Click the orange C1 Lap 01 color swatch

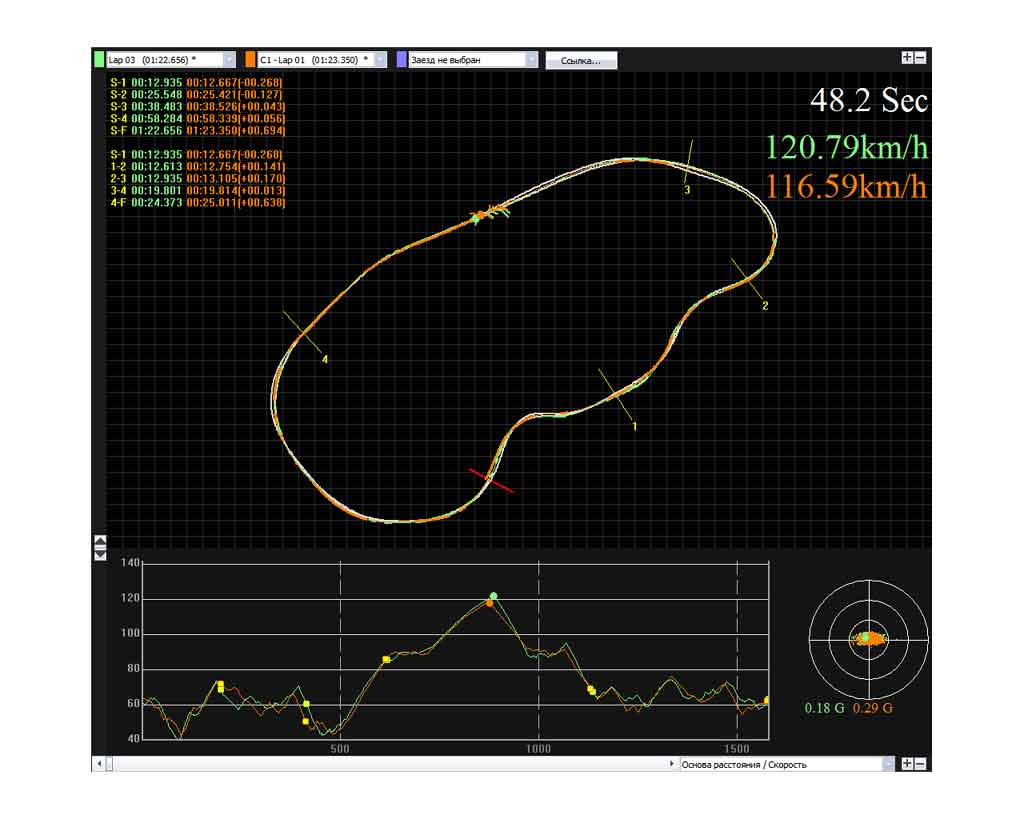[x=250, y=60]
